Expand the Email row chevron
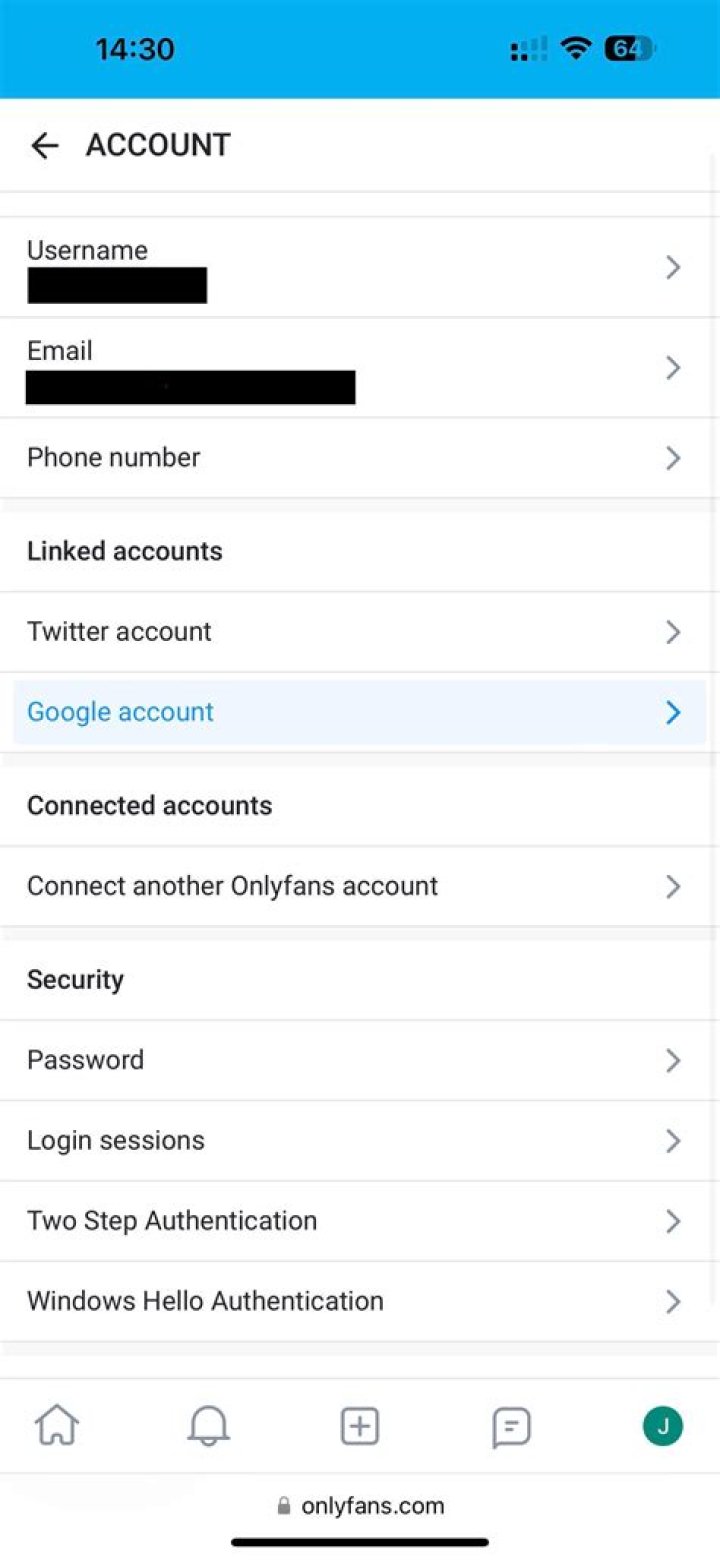 click(673, 367)
